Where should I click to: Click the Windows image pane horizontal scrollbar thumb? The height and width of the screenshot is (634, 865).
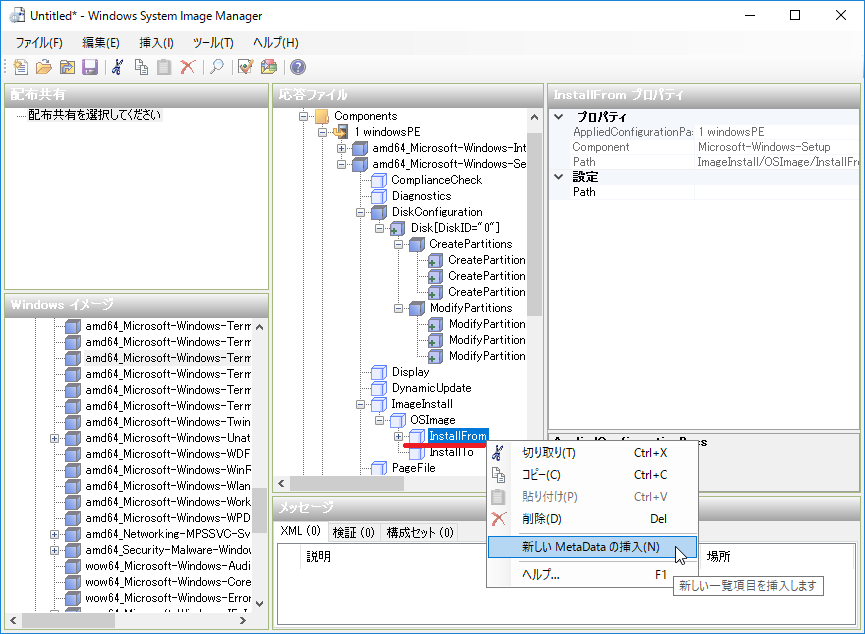68,620
